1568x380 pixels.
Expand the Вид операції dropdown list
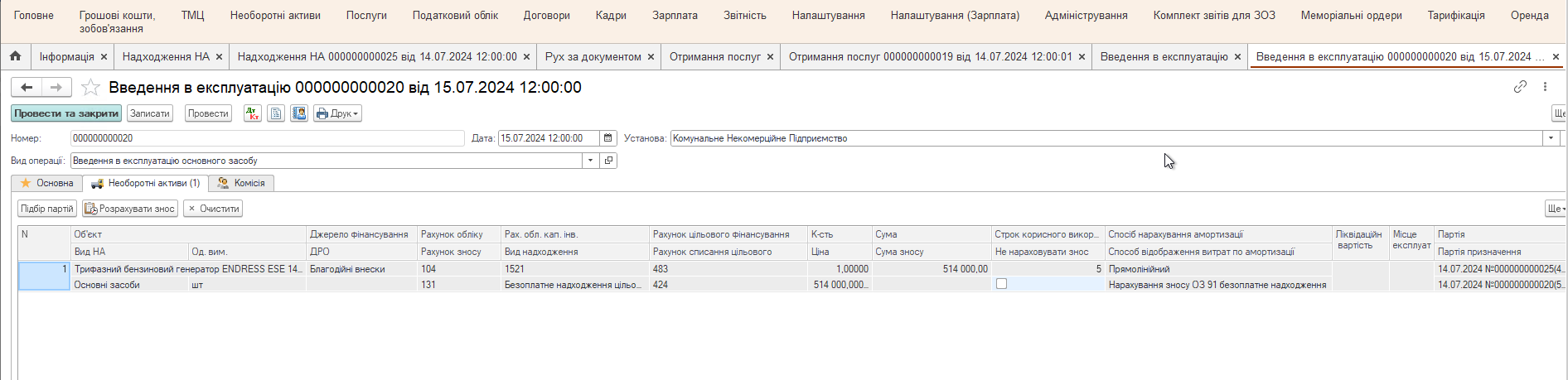[x=590, y=161]
